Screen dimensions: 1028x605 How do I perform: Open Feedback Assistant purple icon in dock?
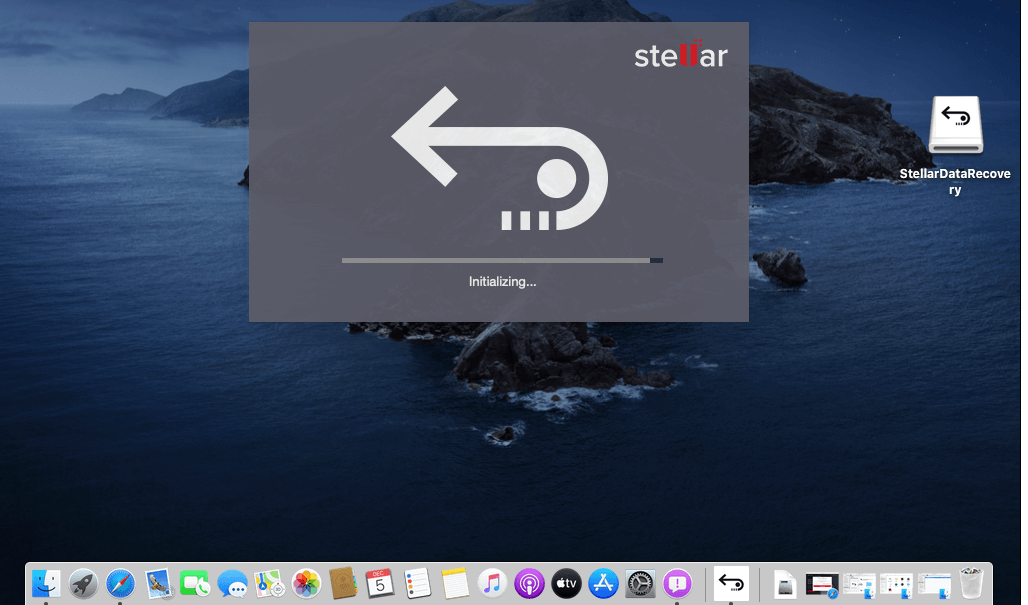[x=677, y=583]
